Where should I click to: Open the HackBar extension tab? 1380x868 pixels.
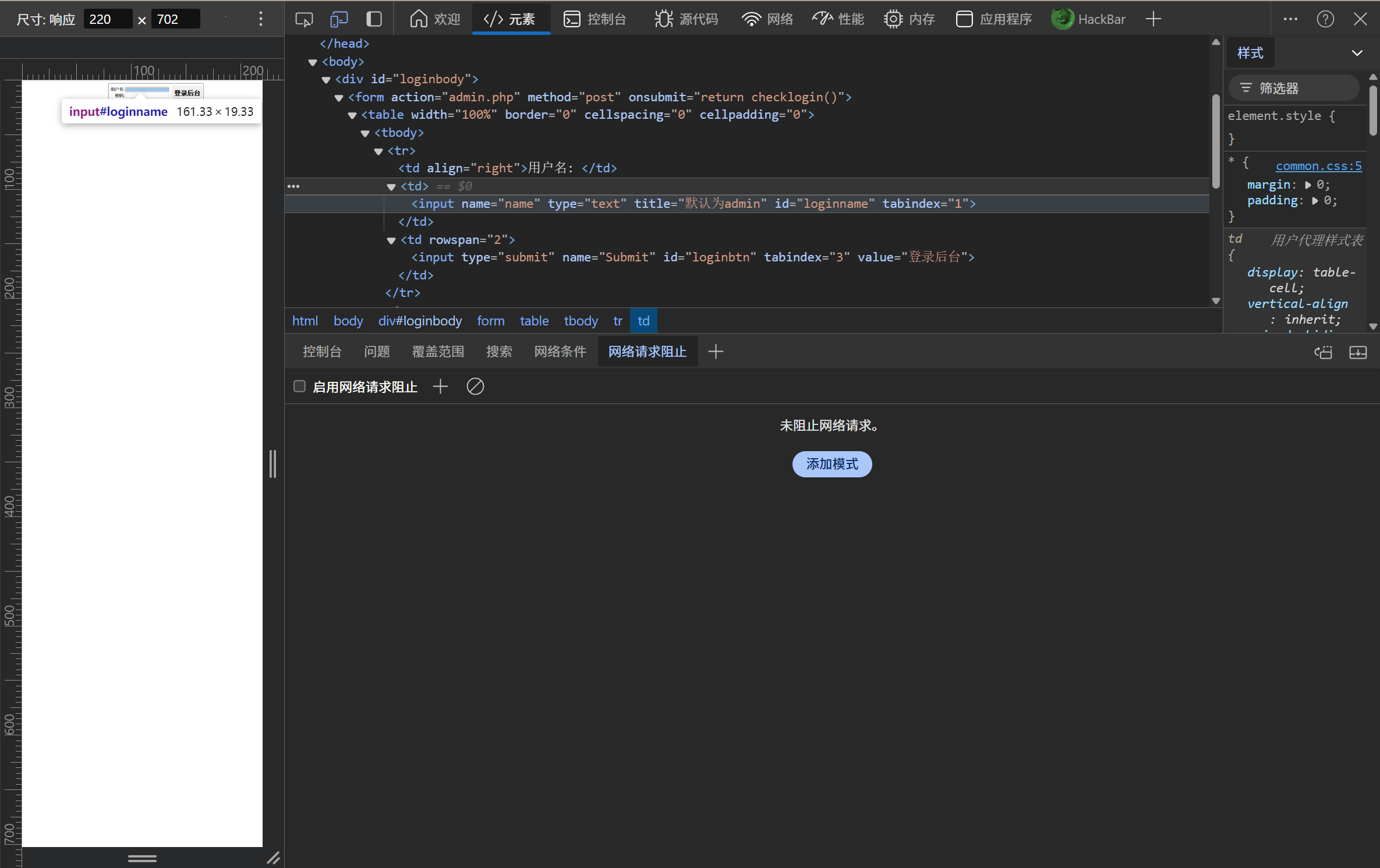[1088, 19]
